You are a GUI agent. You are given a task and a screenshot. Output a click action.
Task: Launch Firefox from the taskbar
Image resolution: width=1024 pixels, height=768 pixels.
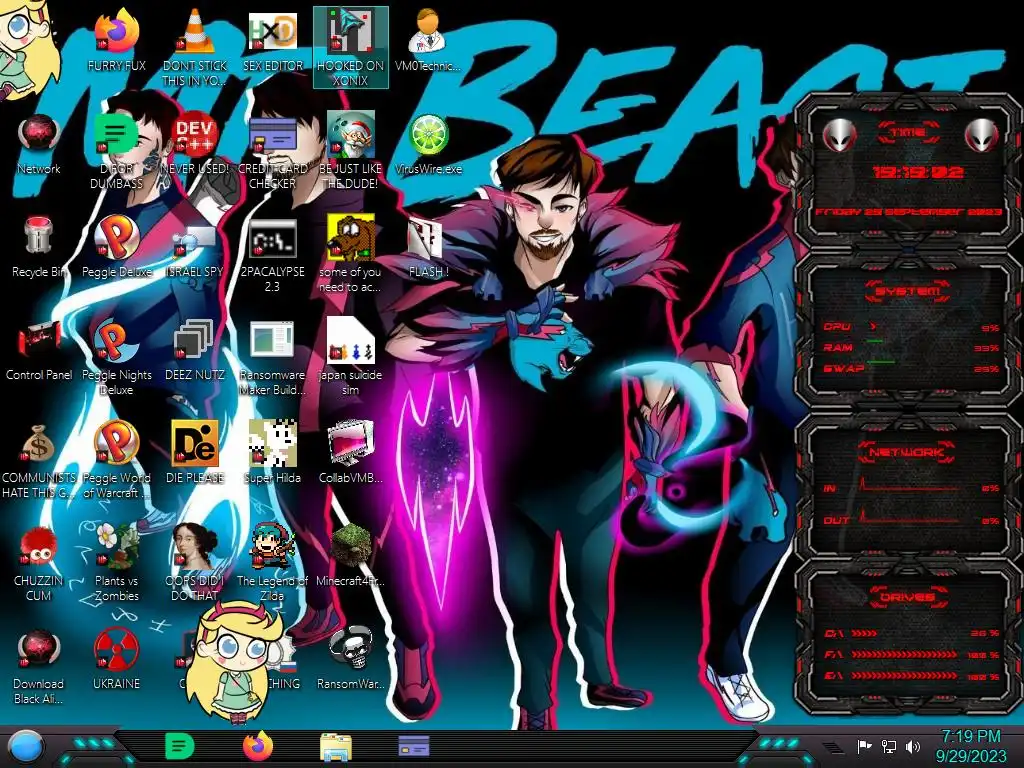click(x=258, y=747)
